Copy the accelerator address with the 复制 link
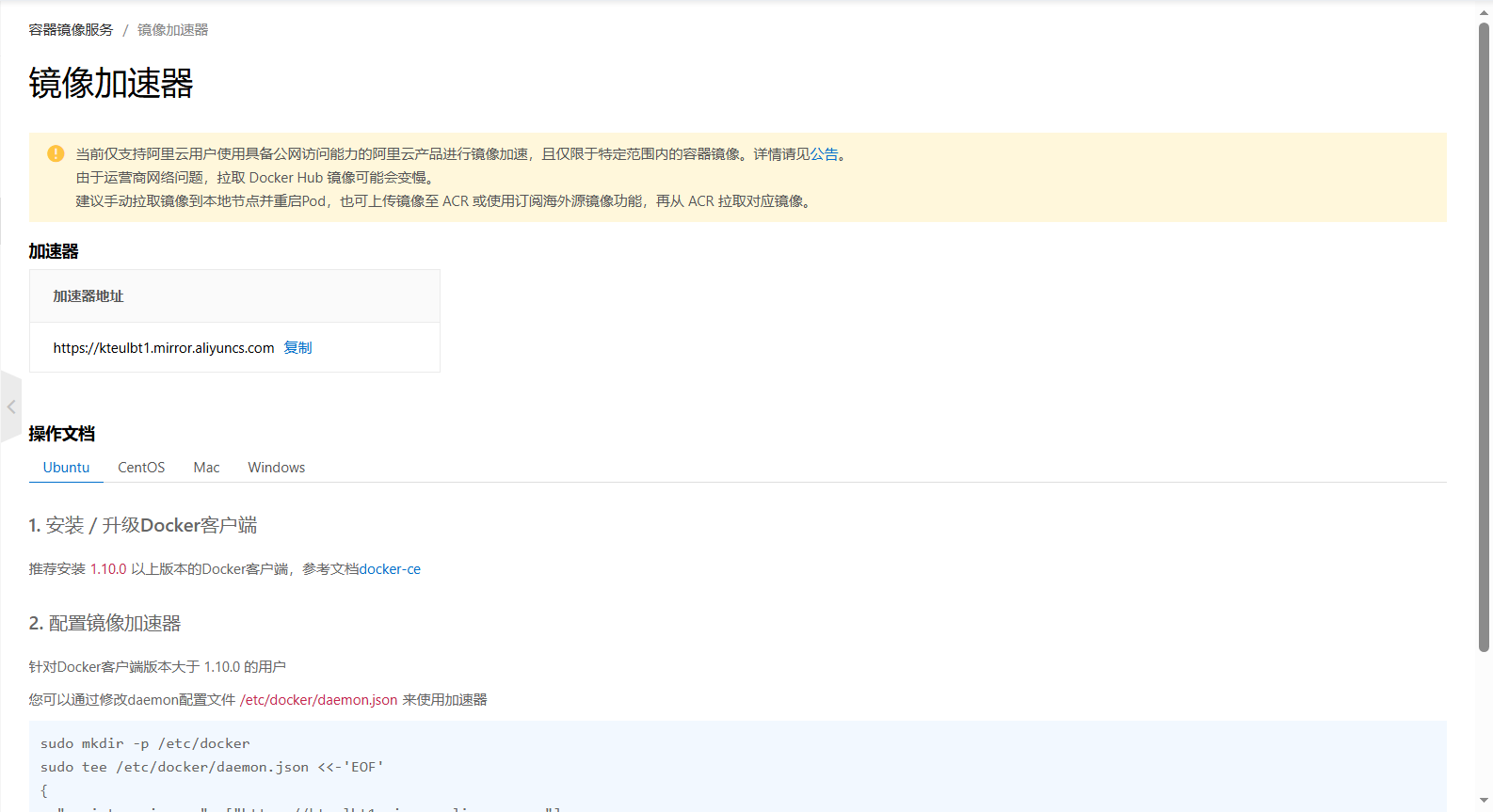The height and width of the screenshot is (812, 1493). pyautogui.click(x=297, y=348)
